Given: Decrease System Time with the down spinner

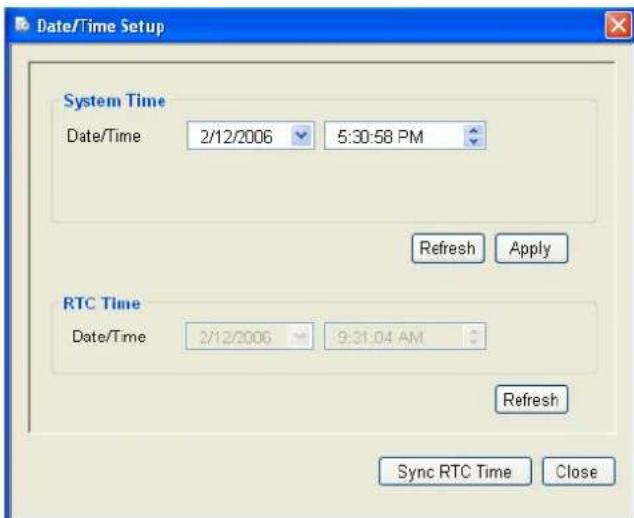Looking at the screenshot, I should tap(474, 141).
